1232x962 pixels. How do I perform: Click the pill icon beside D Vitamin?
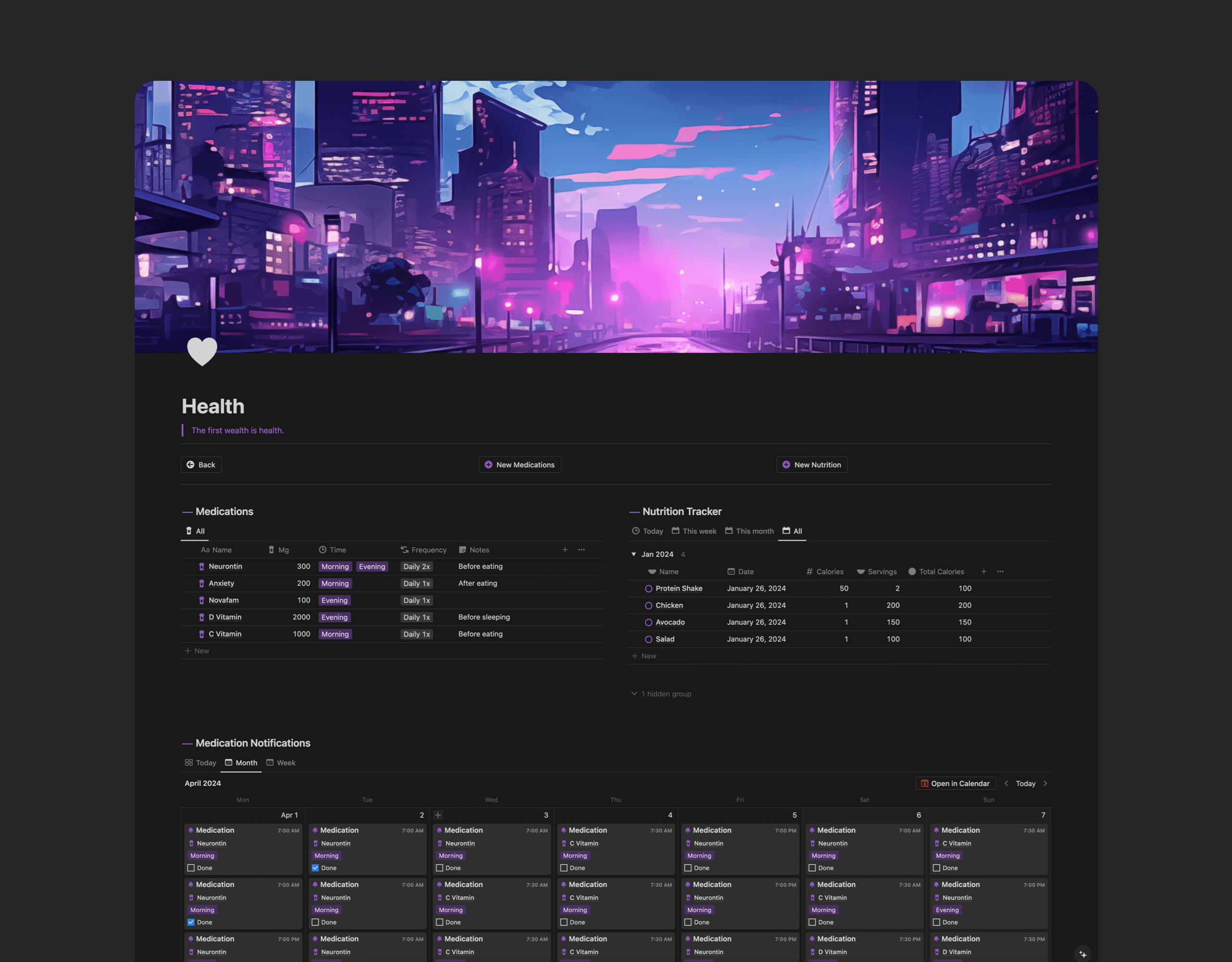[x=201, y=618]
